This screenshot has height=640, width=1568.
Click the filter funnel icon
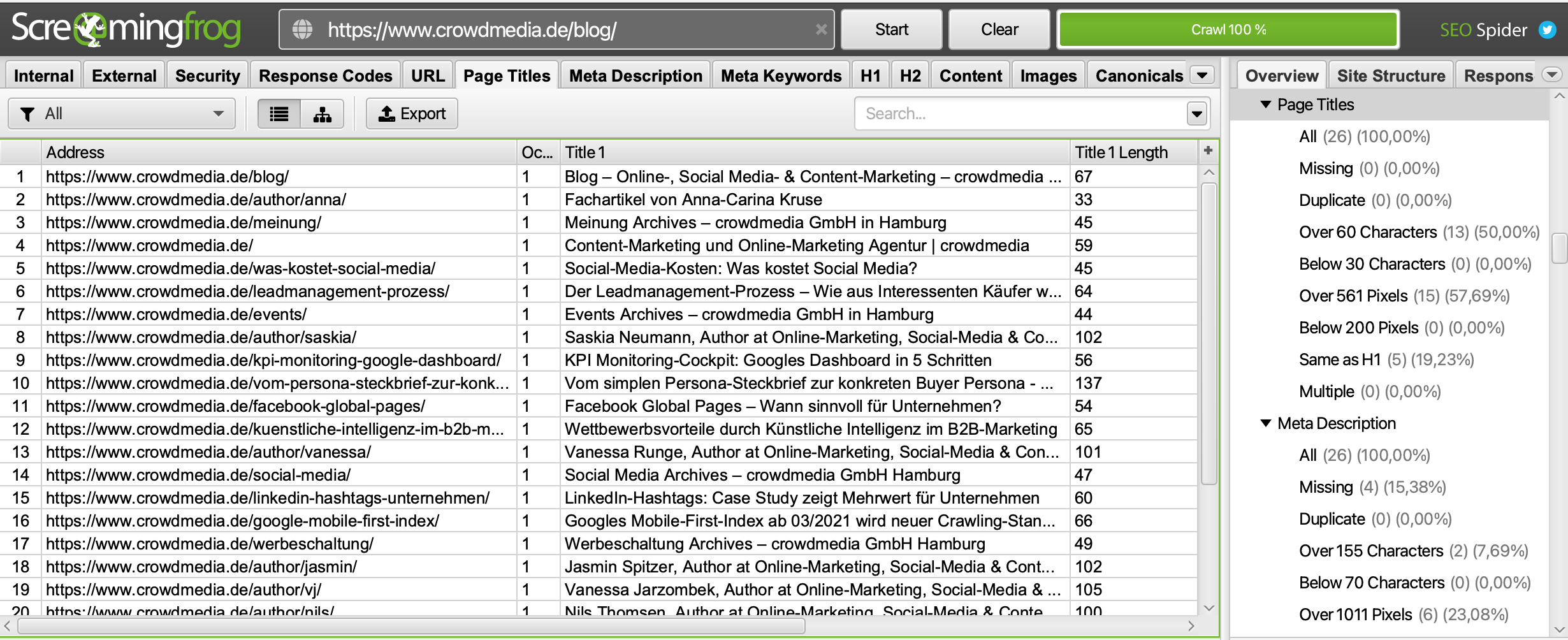(x=27, y=114)
